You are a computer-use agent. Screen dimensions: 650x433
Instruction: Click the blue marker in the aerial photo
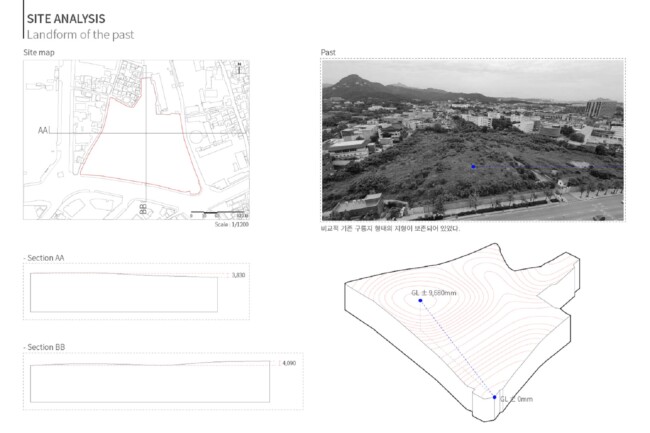point(473,167)
